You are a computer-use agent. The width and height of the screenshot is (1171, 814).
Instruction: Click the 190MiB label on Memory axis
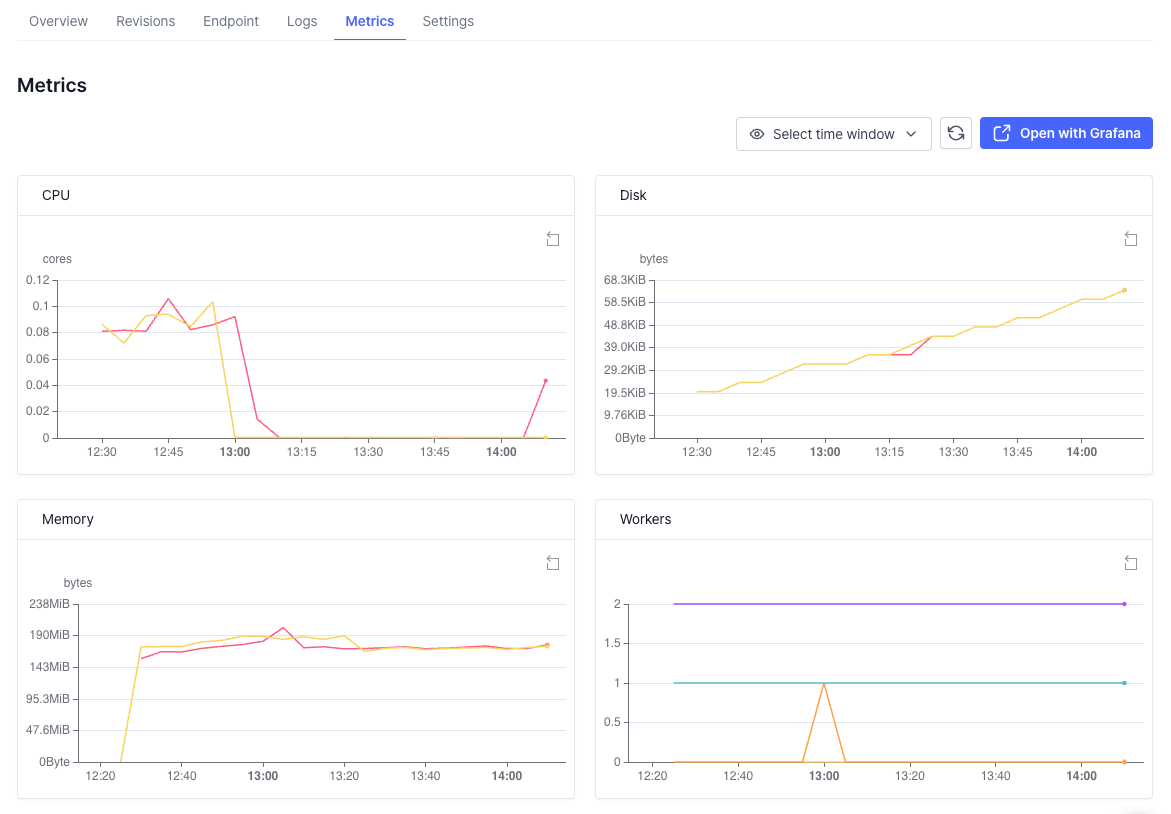coord(49,635)
